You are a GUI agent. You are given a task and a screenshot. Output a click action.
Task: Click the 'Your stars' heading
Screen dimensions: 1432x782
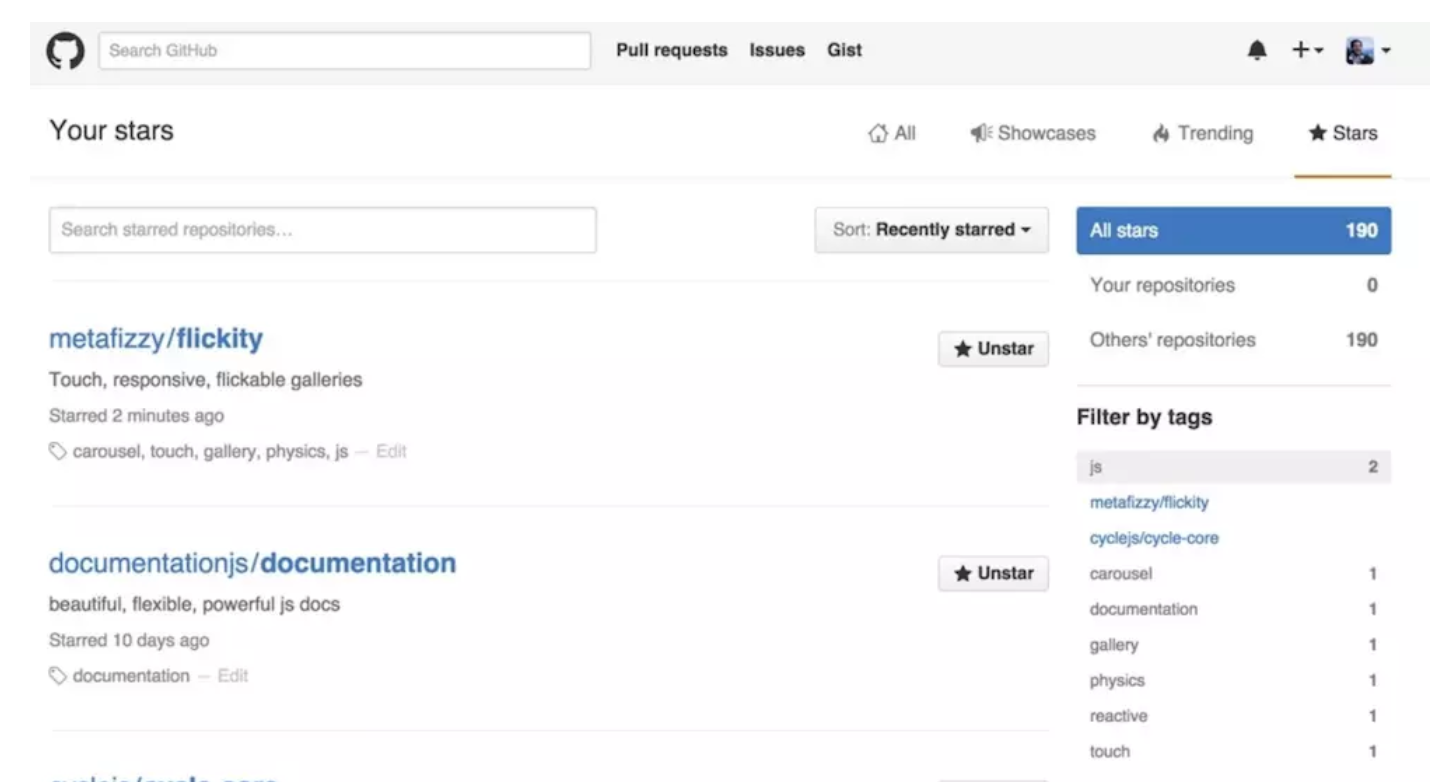pyautogui.click(x=111, y=131)
